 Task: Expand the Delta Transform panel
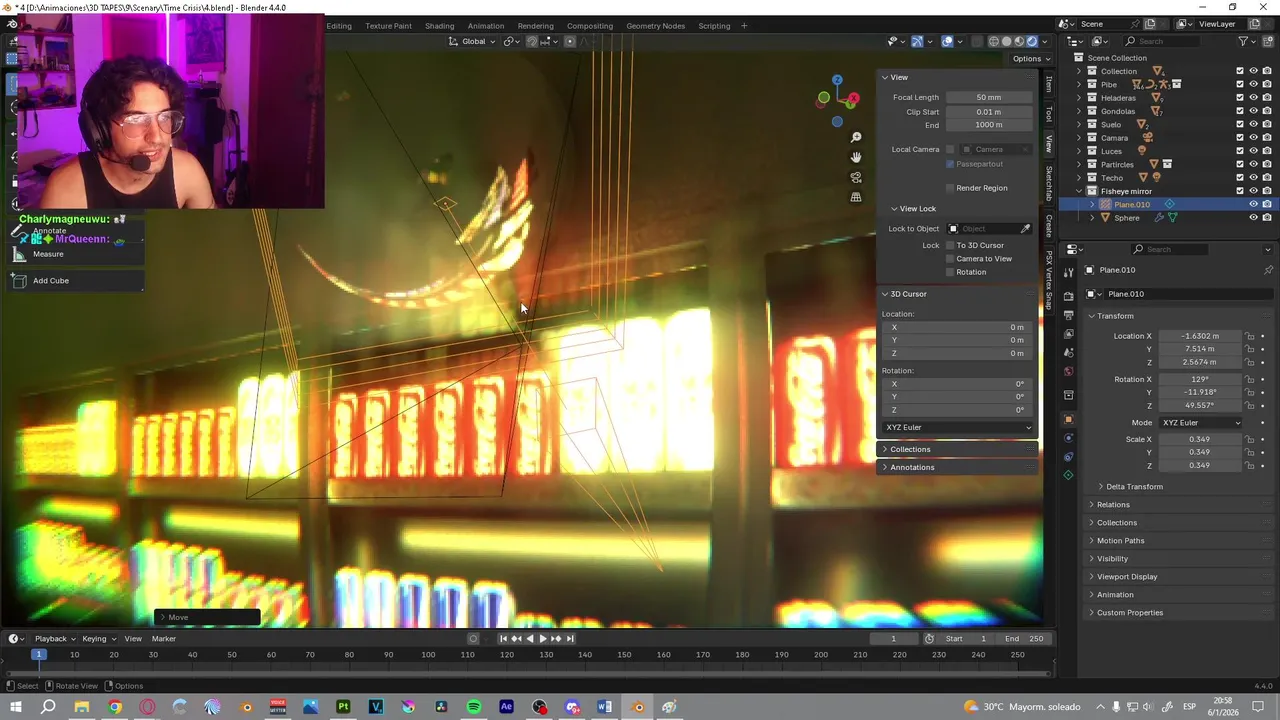[x=1134, y=487]
